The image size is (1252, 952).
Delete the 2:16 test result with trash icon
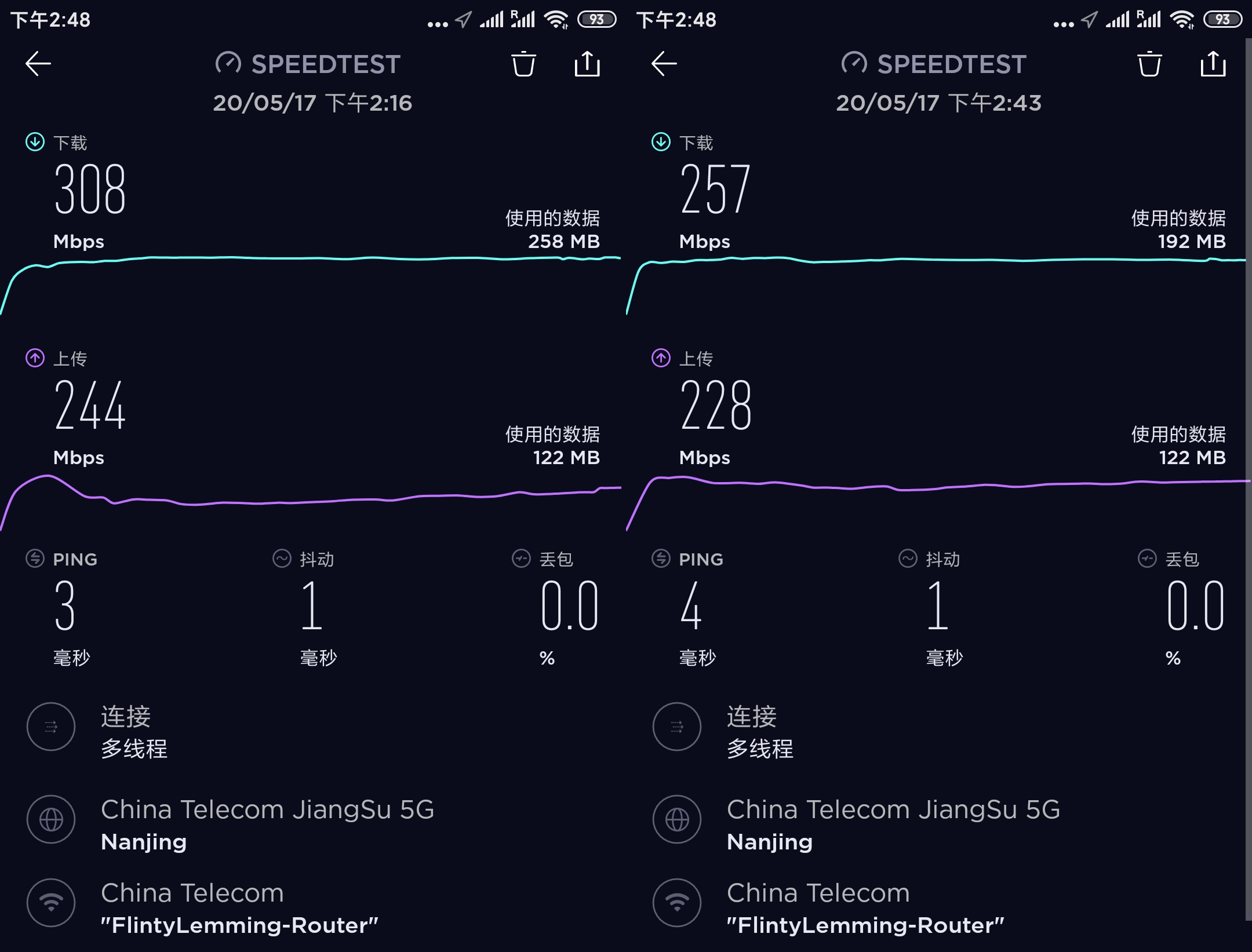523,64
